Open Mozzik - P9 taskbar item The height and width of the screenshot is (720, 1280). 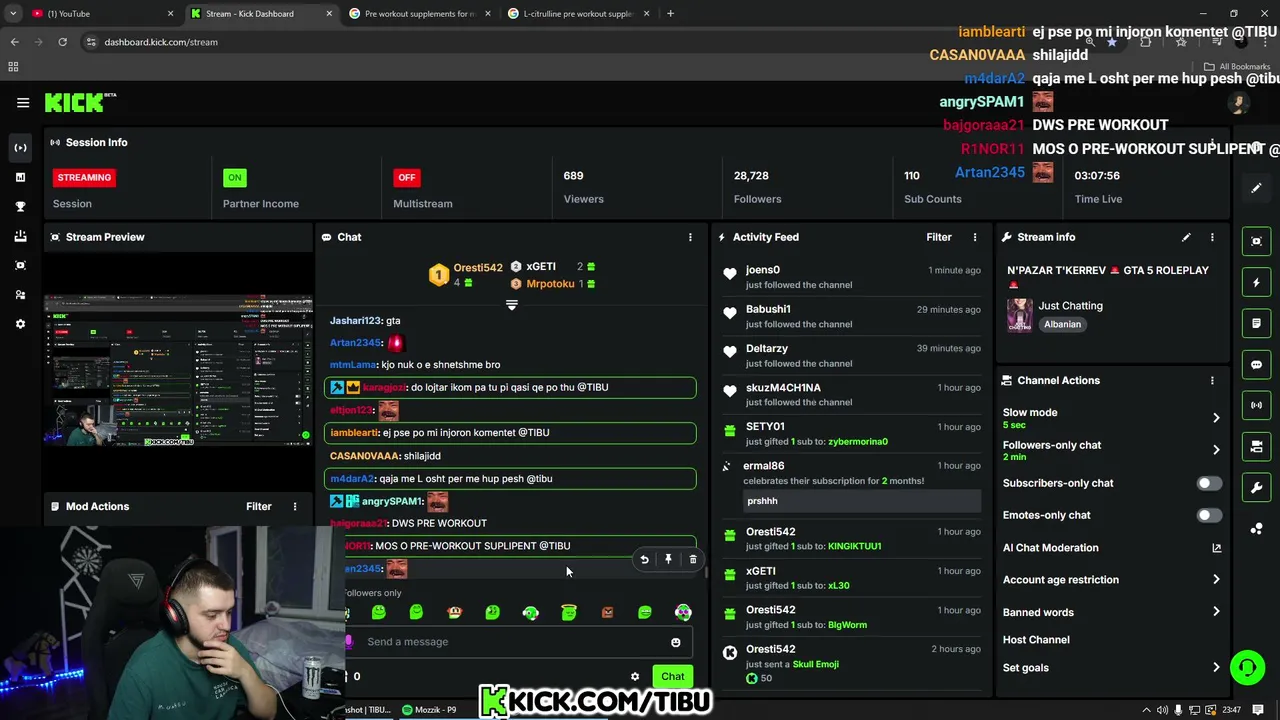(x=430, y=710)
